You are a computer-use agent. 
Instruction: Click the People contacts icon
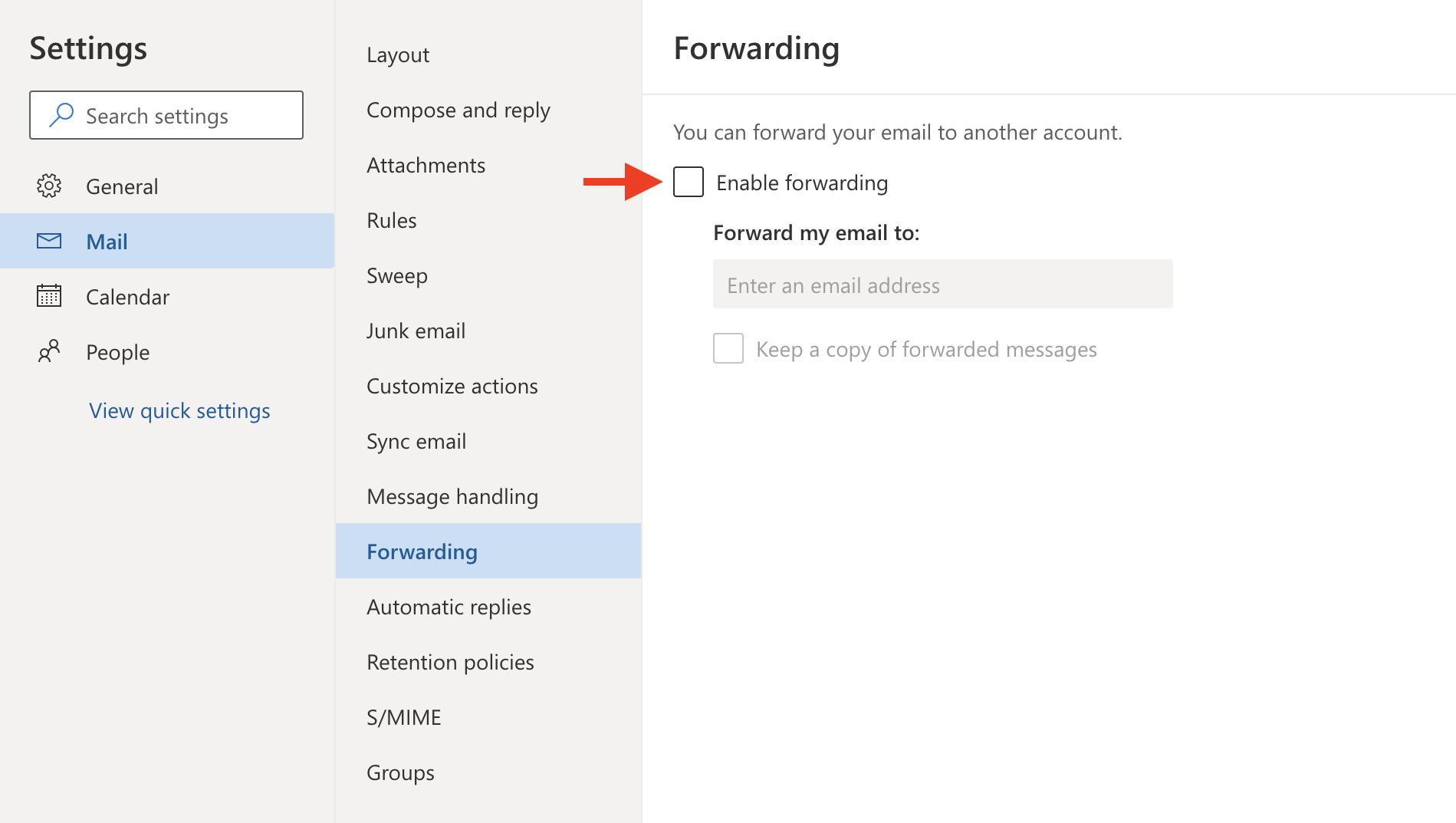click(49, 351)
